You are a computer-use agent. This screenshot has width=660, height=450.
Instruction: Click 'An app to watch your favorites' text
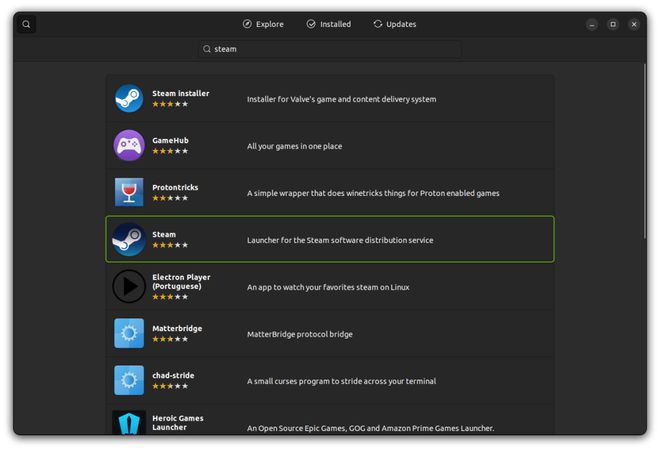tap(328, 288)
